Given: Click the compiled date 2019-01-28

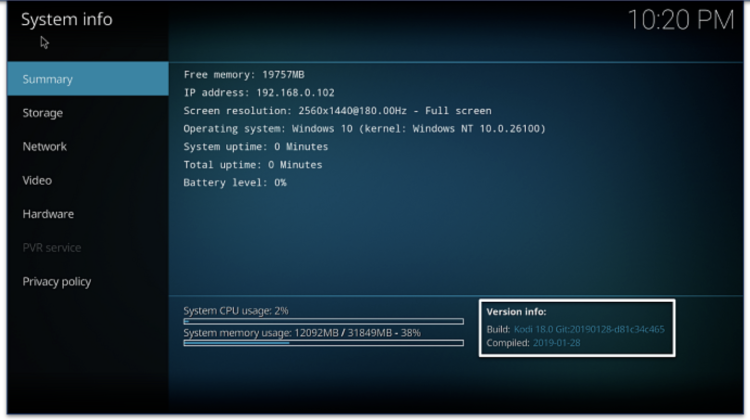Looking at the screenshot, I should (556, 343).
